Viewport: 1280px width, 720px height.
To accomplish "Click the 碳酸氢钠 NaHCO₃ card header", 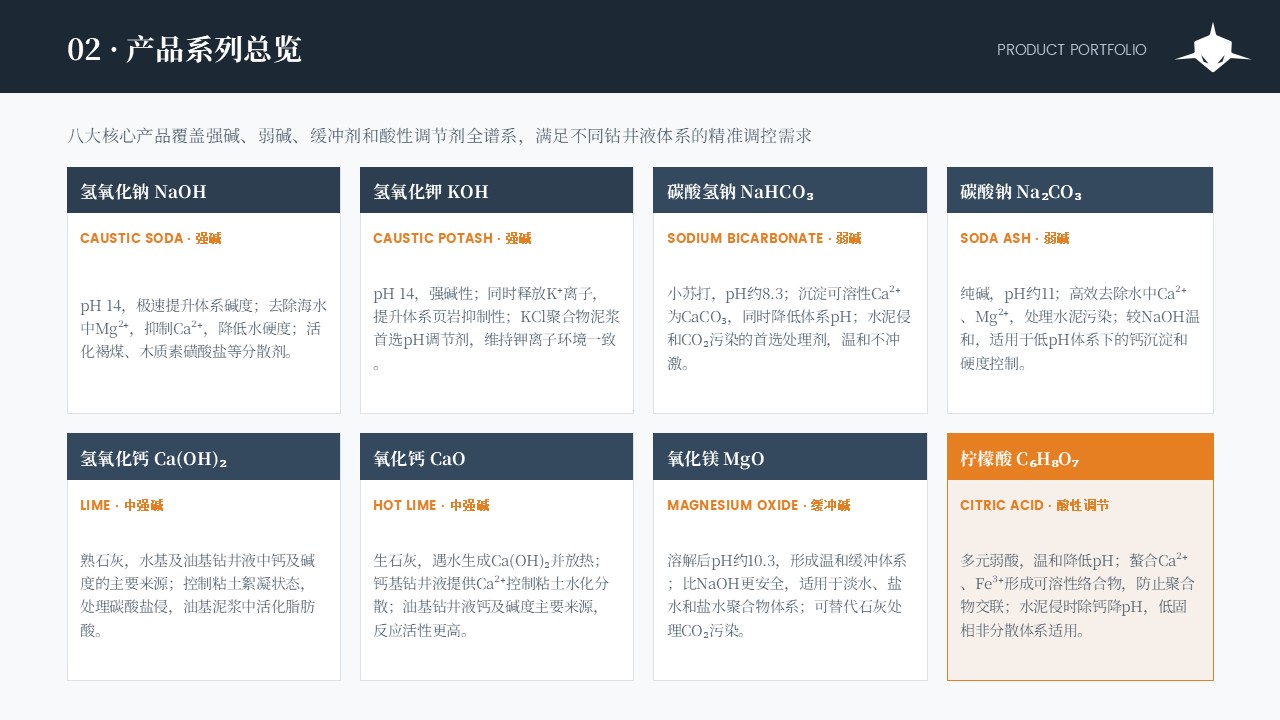I will pos(790,190).
